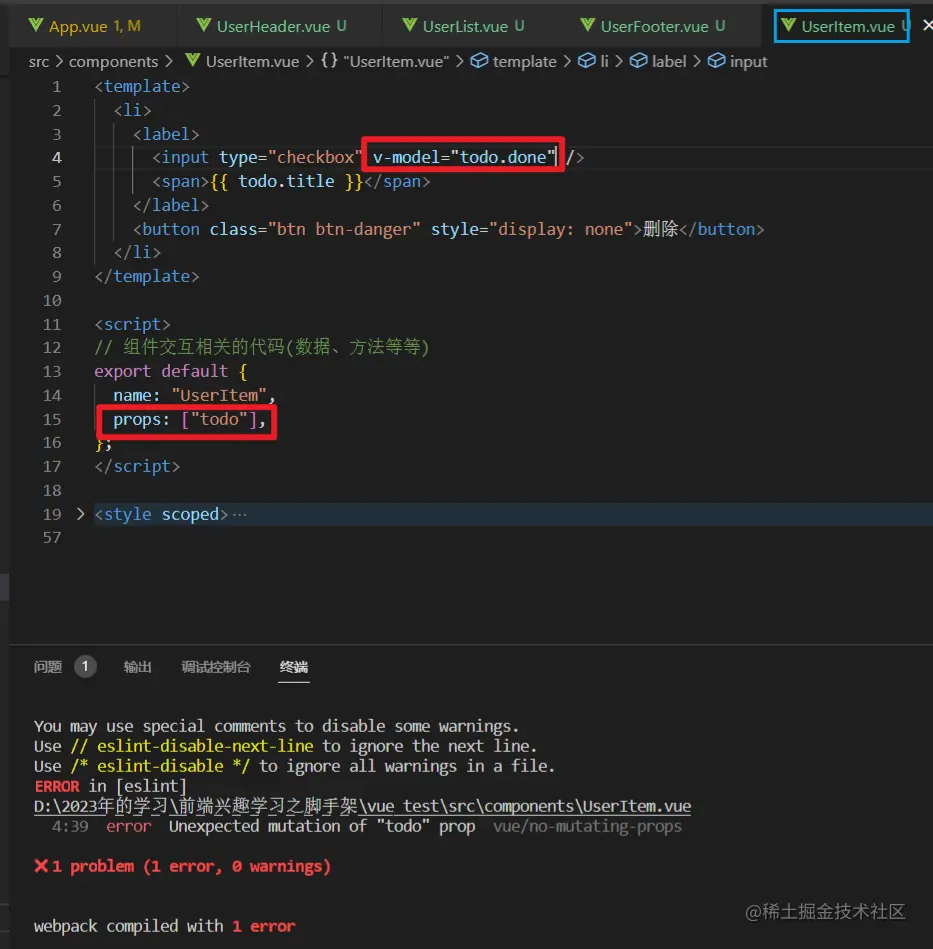Select input in the breadcrumb
933x949 pixels.
pos(748,62)
